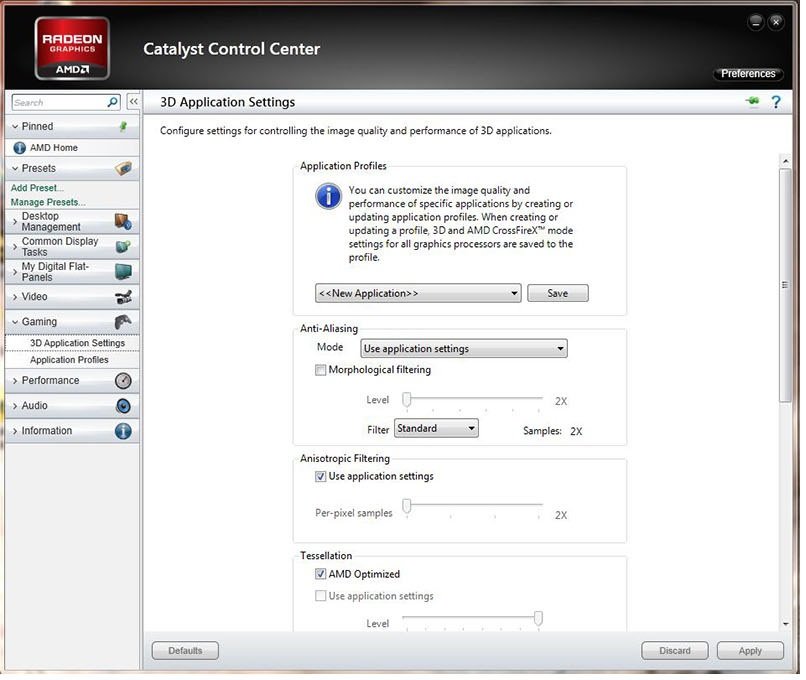Click the AMD Home info icon
Image resolution: width=806 pixels, height=680 pixels.
pyautogui.click(x=20, y=148)
